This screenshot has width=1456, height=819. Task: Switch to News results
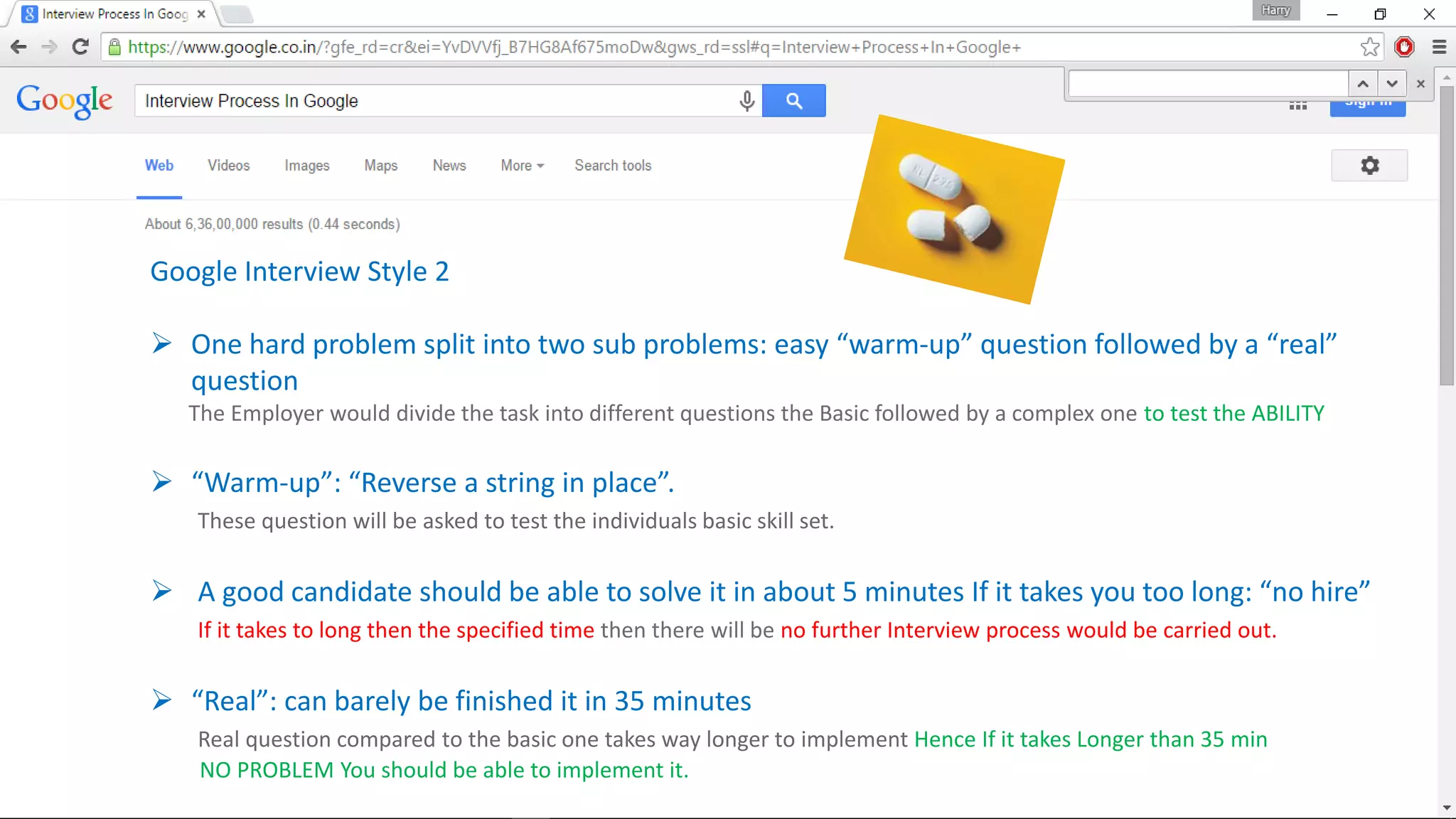(x=449, y=165)
